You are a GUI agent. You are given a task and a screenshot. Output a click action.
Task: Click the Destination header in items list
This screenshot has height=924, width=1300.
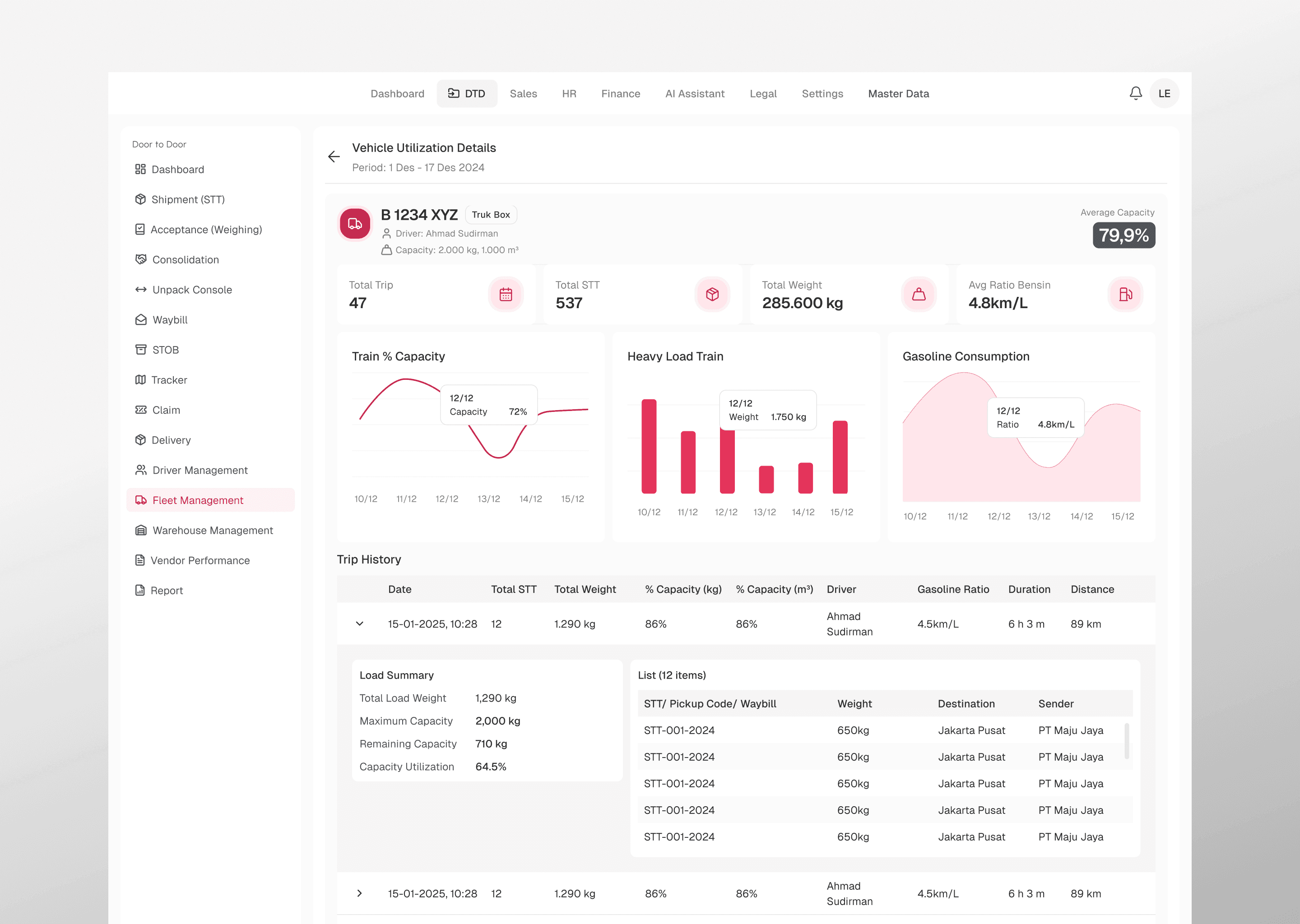pos(966,703)
